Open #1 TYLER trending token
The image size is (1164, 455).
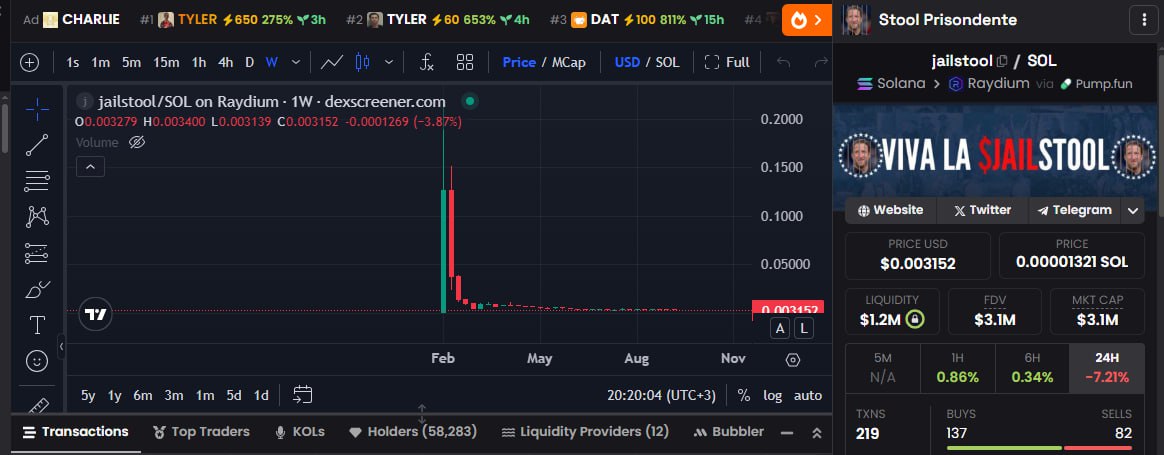(x=232, y=20)
